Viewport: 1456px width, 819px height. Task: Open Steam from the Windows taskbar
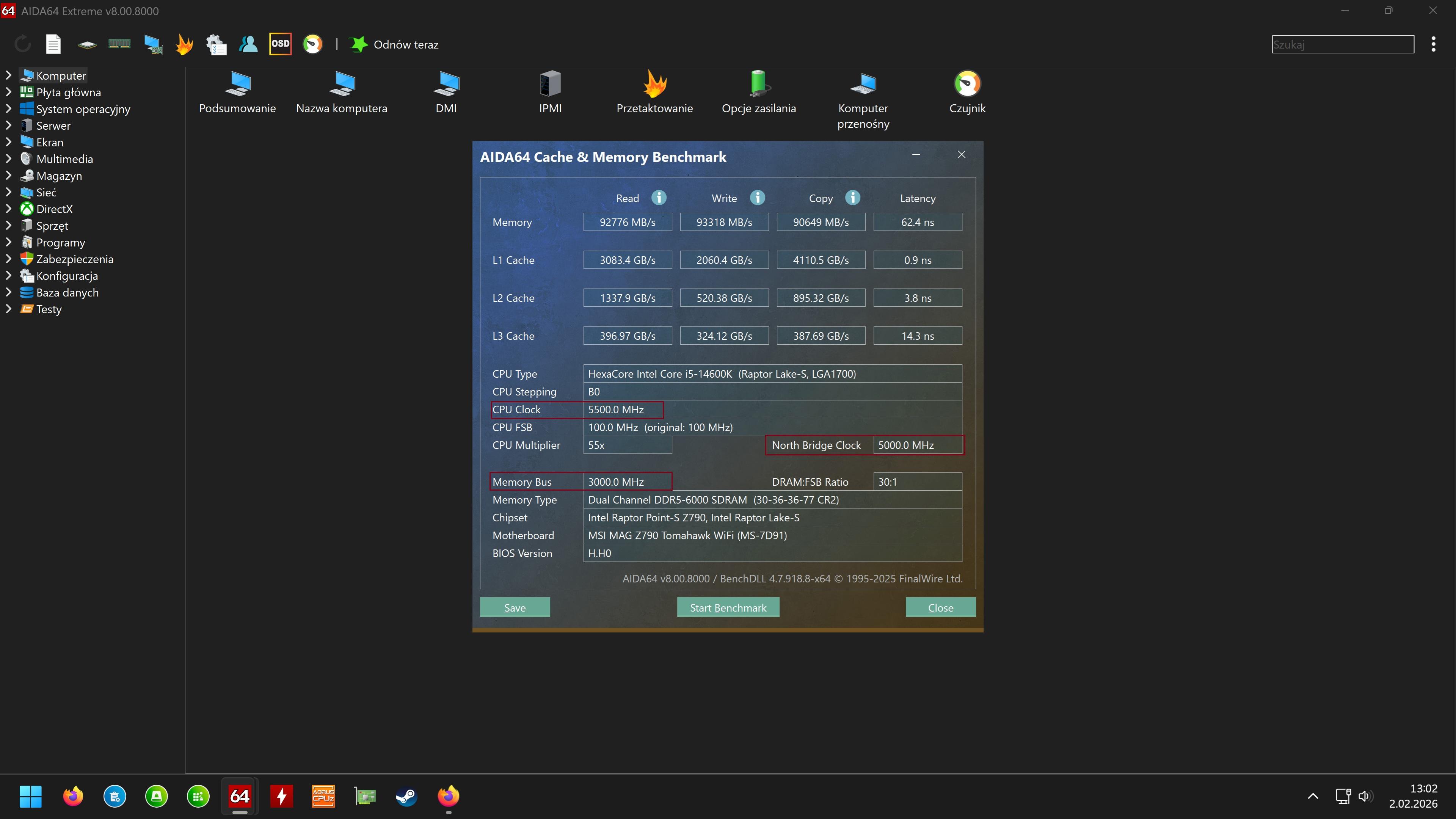(406, 796)
